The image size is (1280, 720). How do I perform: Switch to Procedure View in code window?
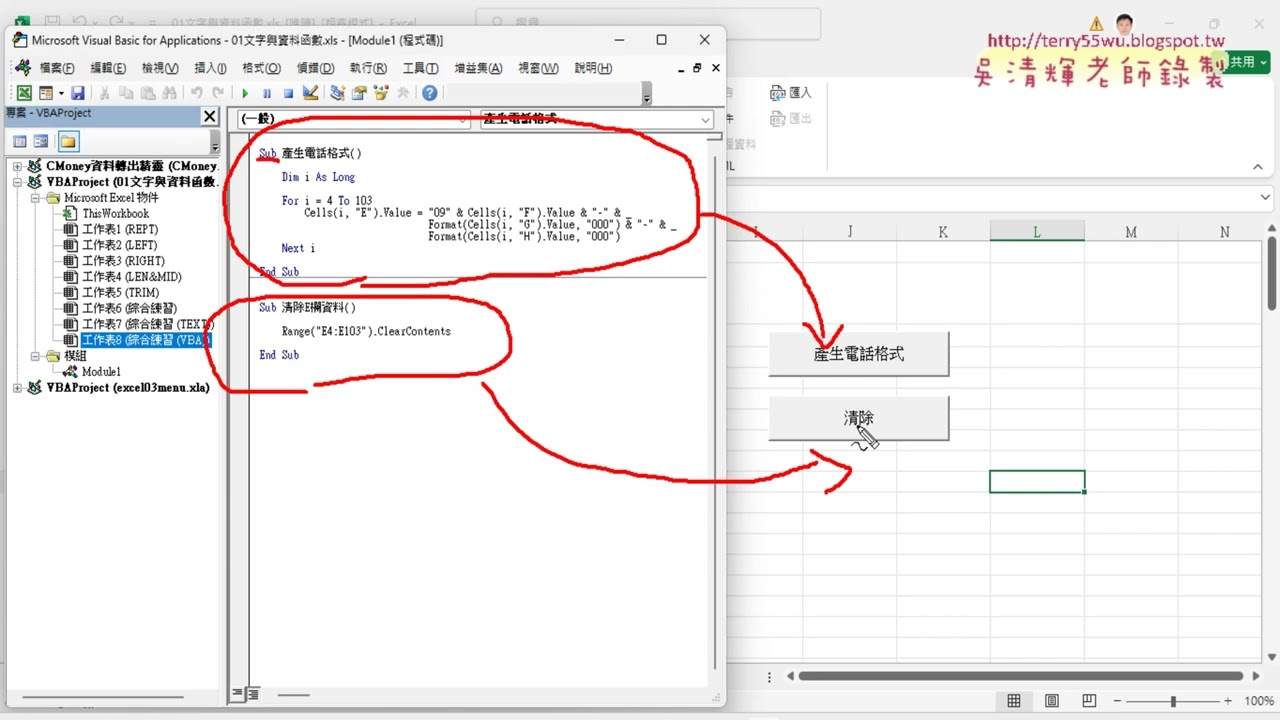tap(238, 693)
